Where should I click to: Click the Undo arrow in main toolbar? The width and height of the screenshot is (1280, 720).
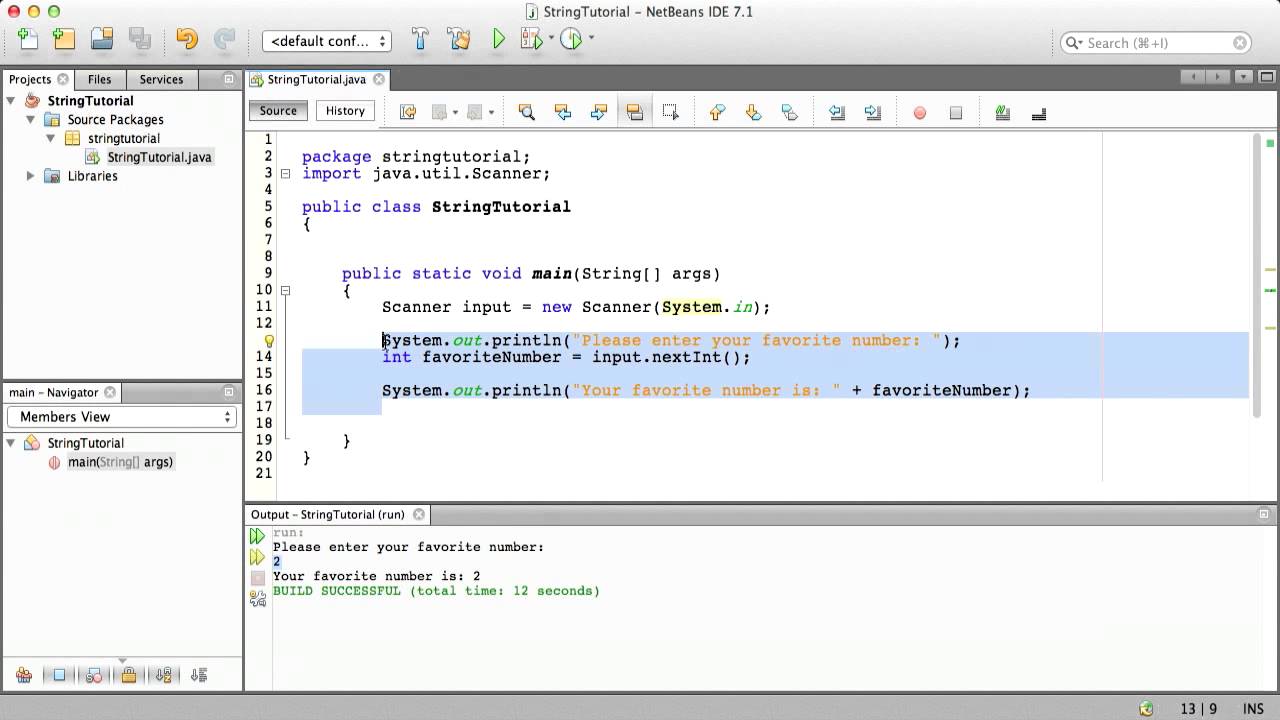point(187,40)
